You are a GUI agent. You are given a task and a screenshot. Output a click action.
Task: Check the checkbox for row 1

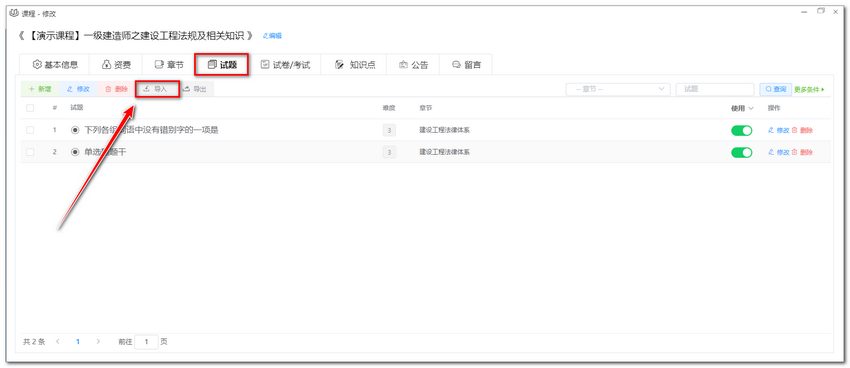click(x=30, y=130)
